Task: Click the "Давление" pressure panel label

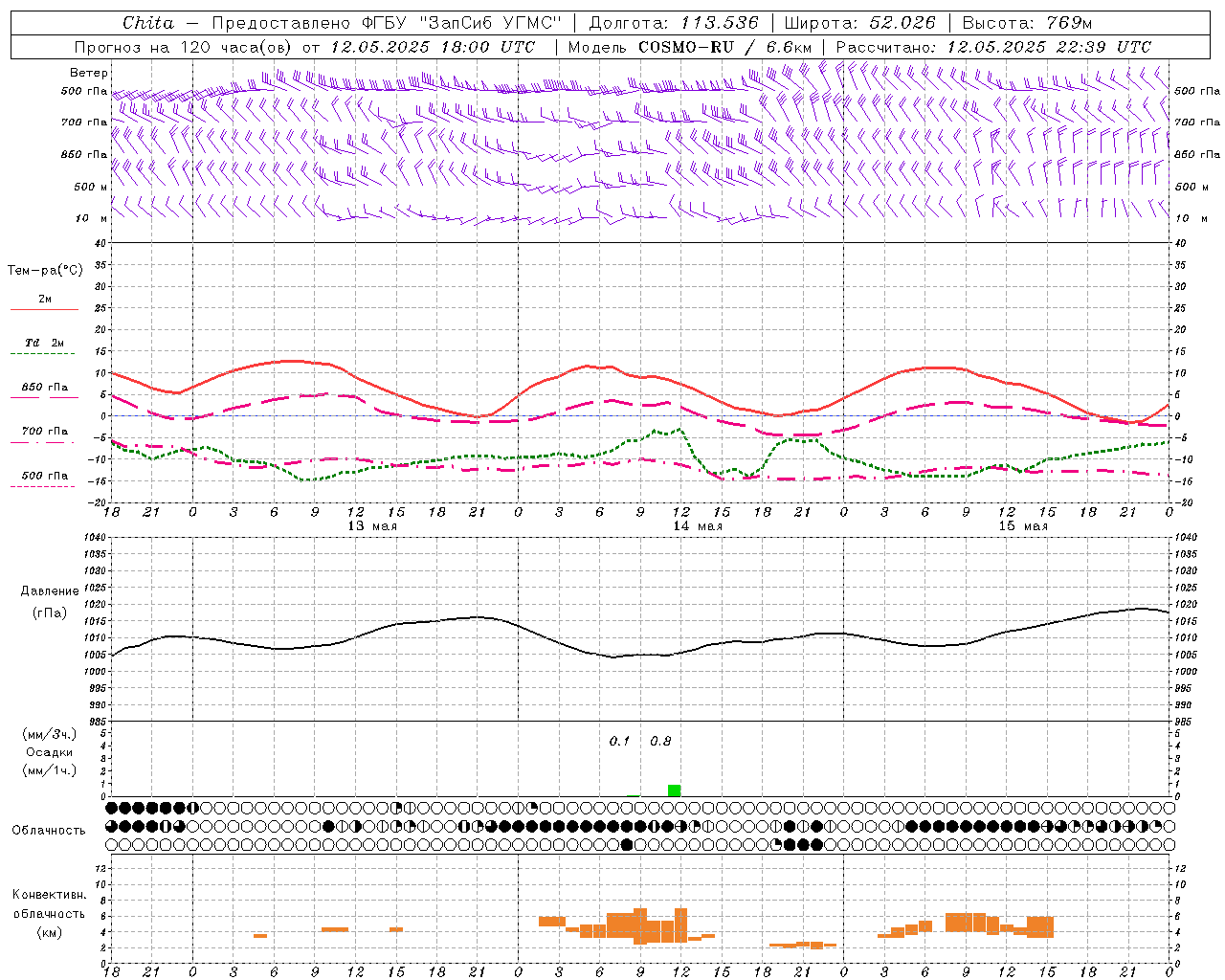Action: [x=50, y=591]
